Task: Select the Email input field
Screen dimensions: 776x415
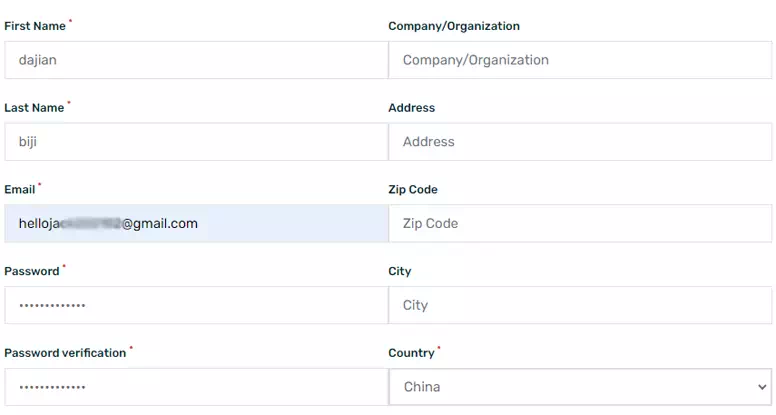Action: click(195, 224)
